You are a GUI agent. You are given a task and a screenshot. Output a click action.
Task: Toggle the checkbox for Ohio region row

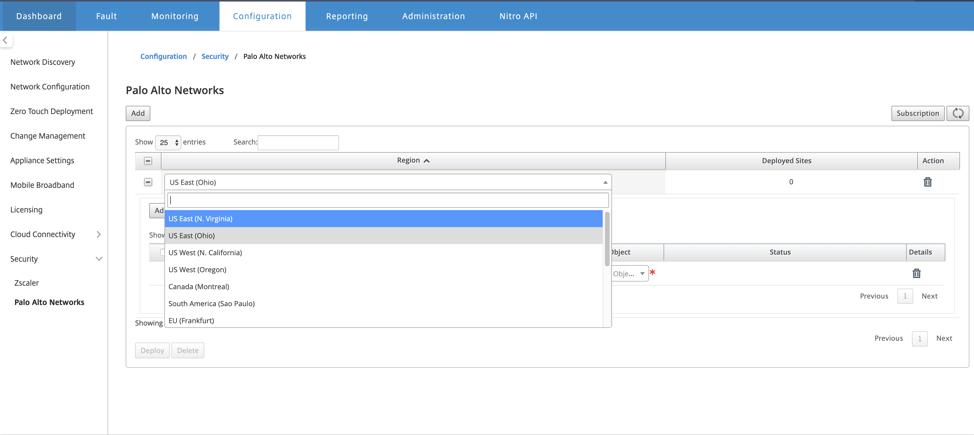[148, 182]
